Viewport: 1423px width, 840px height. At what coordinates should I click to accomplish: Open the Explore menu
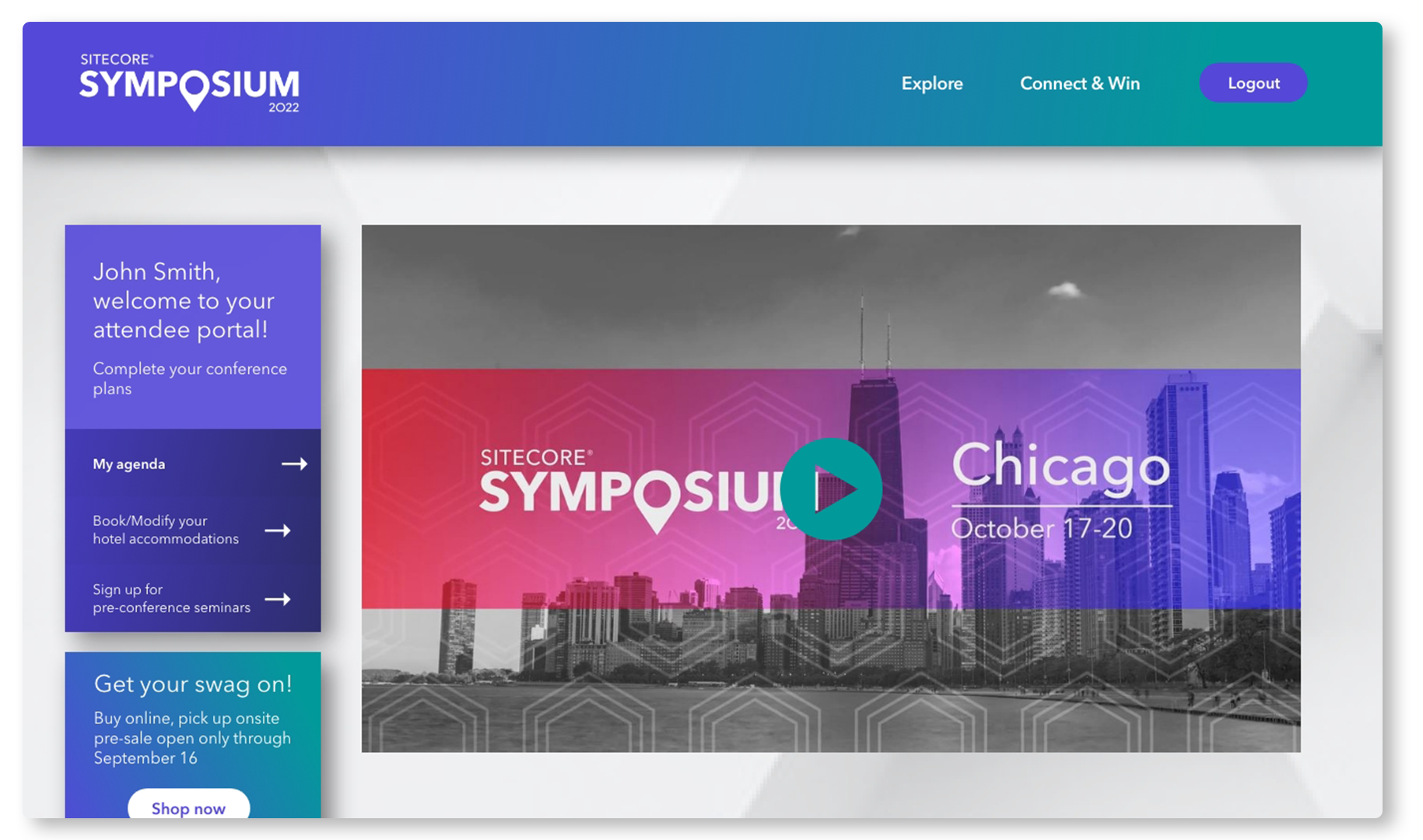[931, 83]
